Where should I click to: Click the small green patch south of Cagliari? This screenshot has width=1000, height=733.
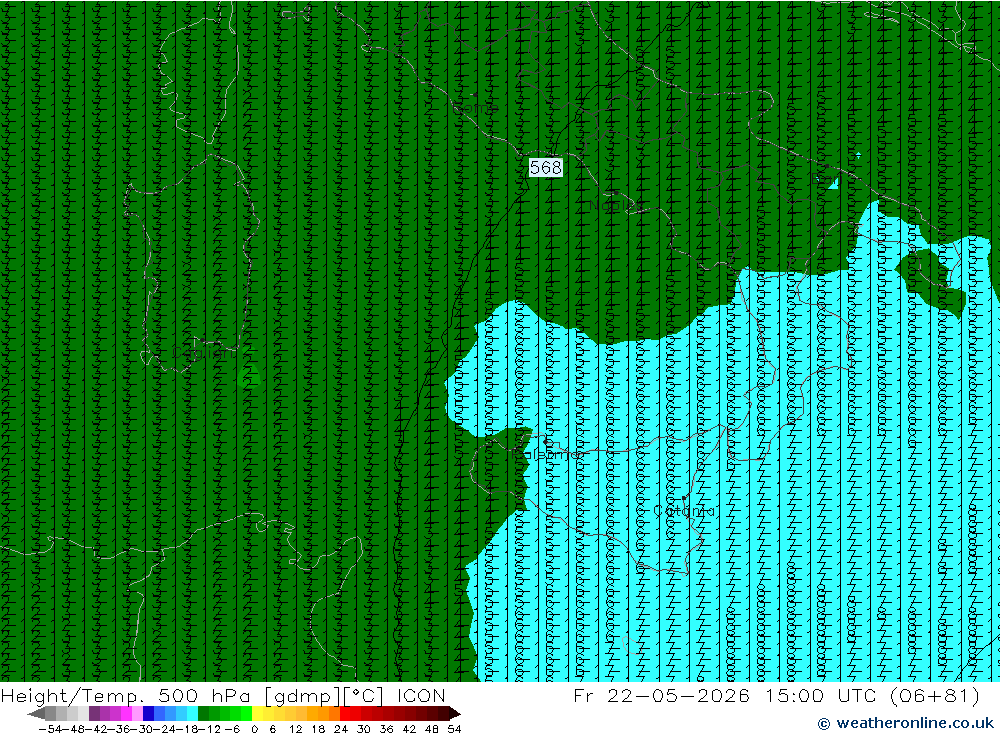(x=250, y=376)
